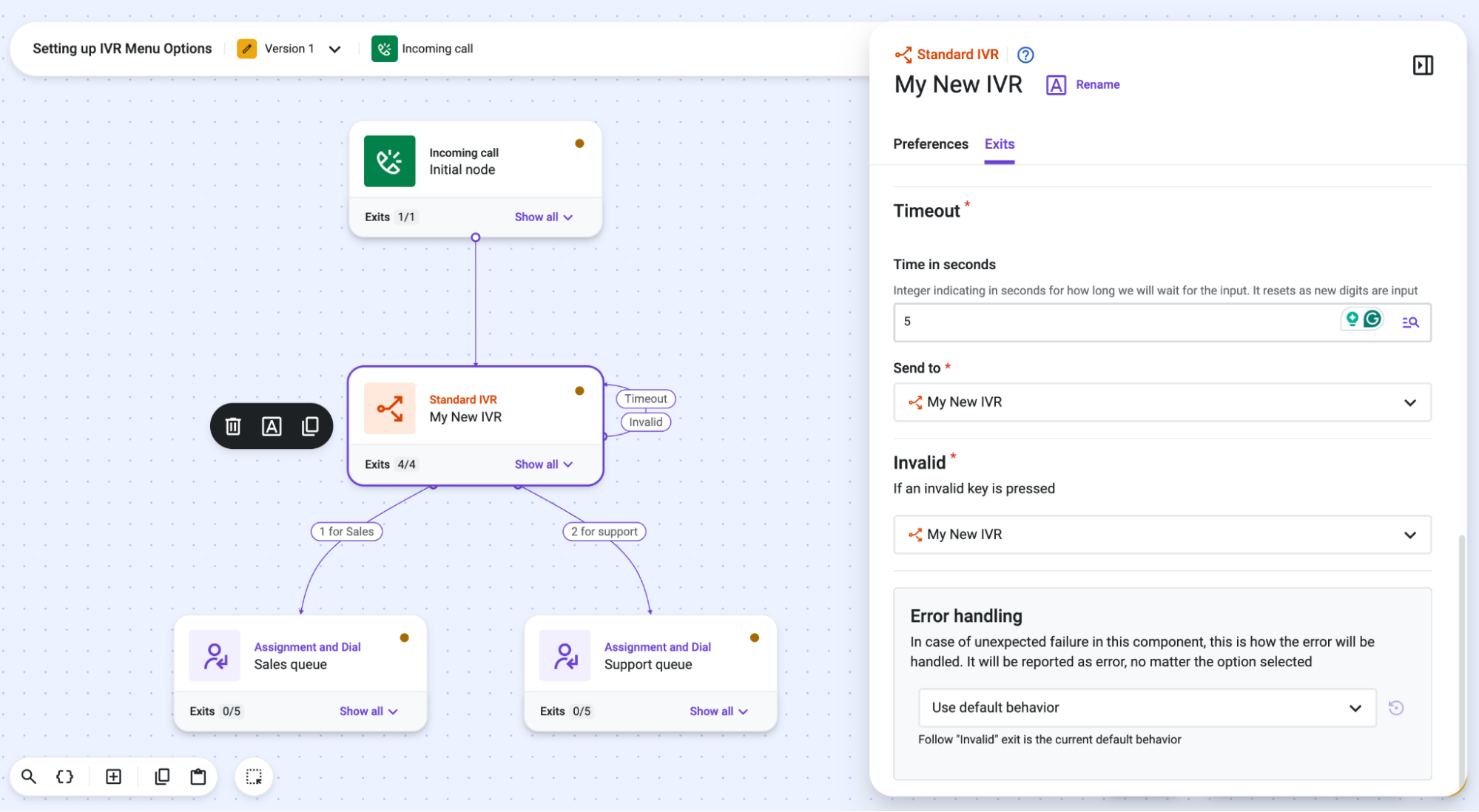Click the paste clipboard icon in bottom toolbar
The height and width of the screenshot is (812, 1479).
click(198, 777)
